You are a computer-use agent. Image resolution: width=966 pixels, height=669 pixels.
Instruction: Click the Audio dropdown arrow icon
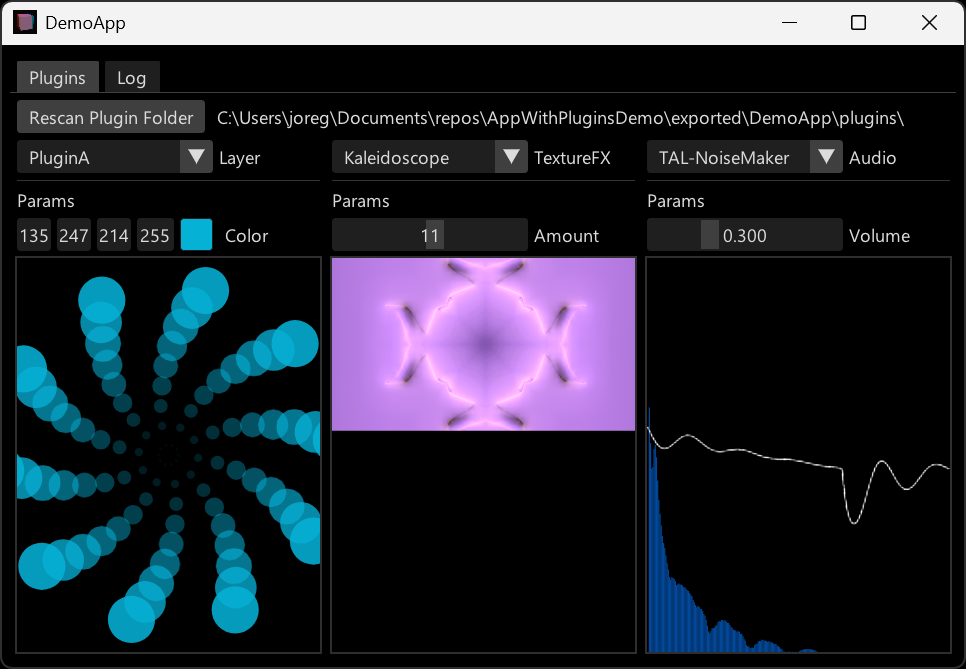point(826,157)
